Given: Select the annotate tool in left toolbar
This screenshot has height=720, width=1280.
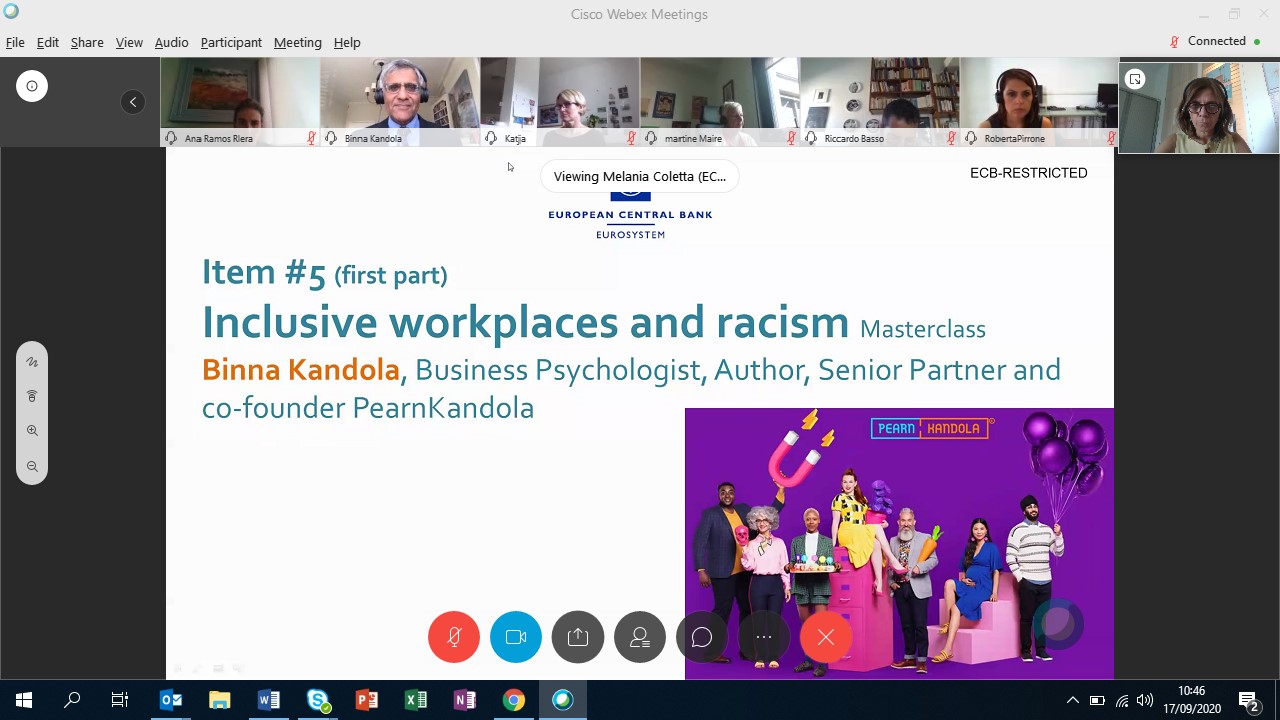Looking at the screenshot, I should (x=32, y=362).
